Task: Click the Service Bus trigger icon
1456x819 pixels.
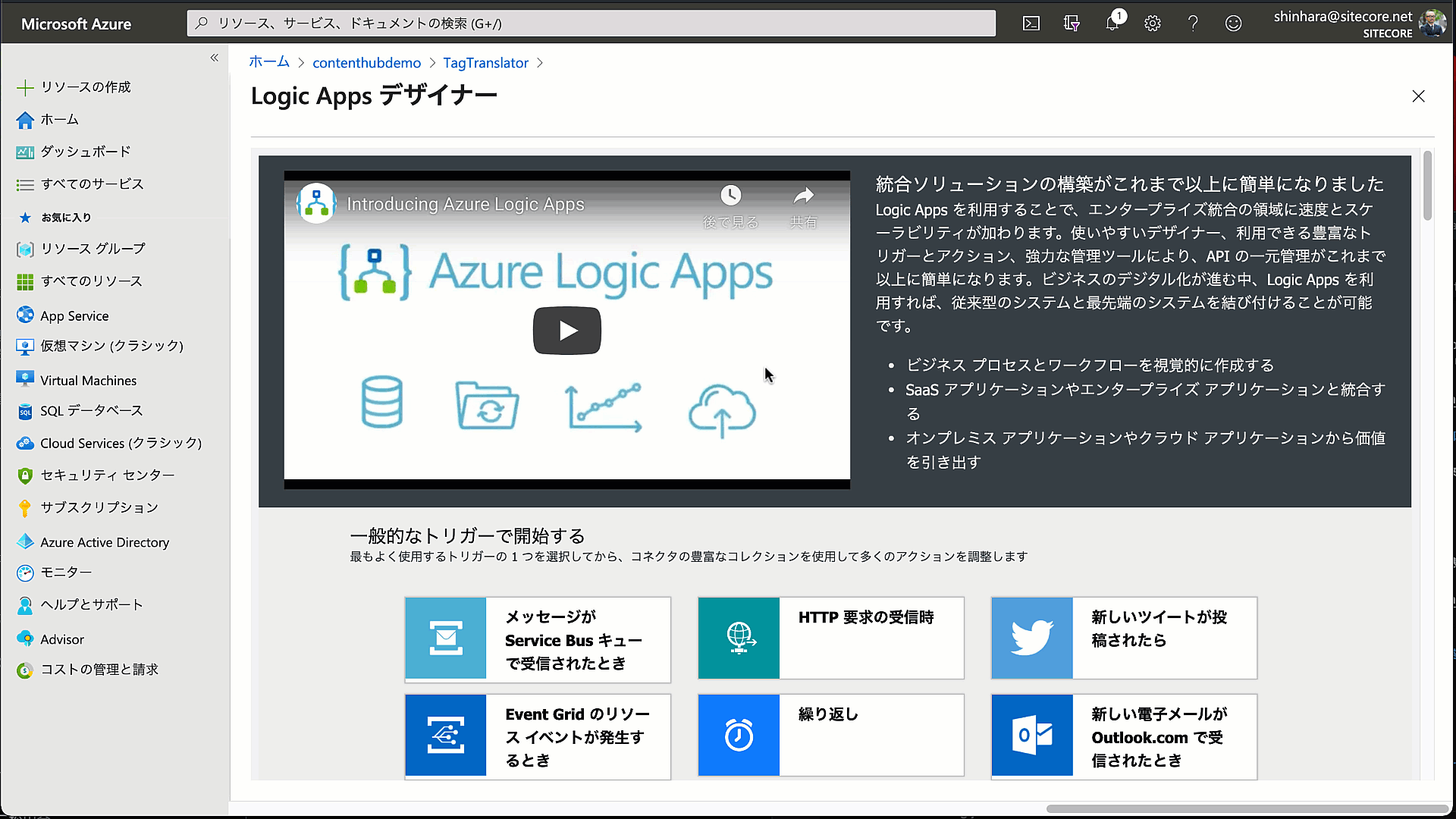Action: [x=446, y=638]
